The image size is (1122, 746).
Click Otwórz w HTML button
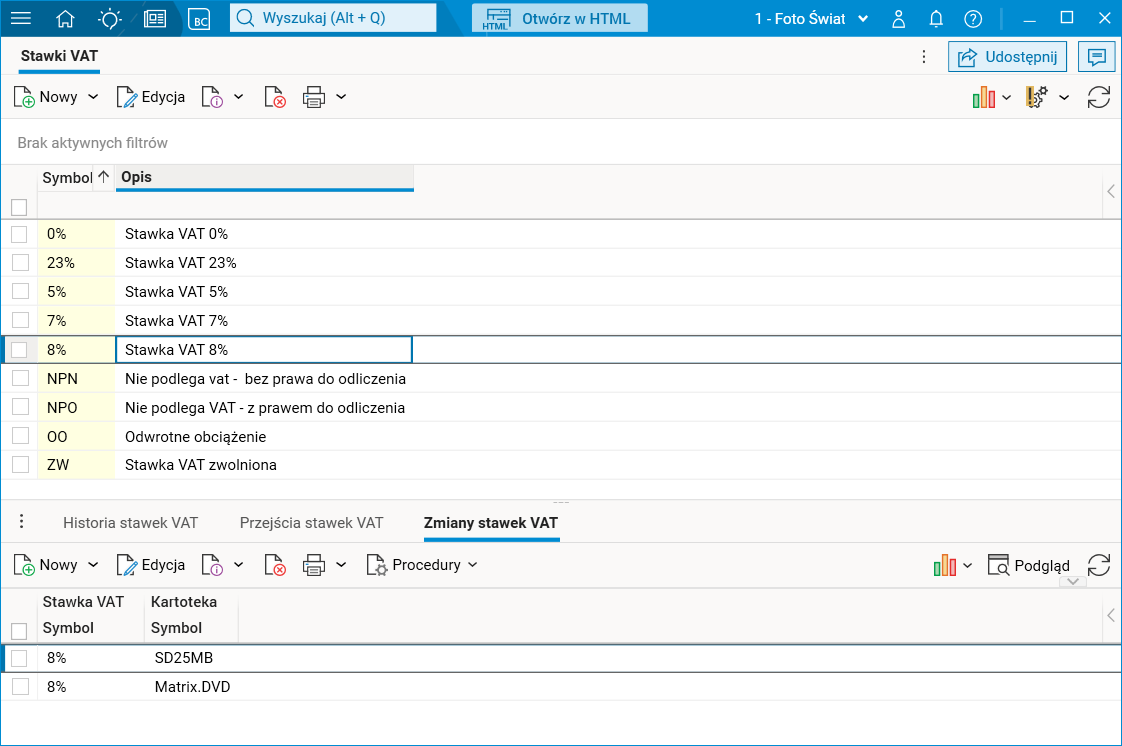560,19
